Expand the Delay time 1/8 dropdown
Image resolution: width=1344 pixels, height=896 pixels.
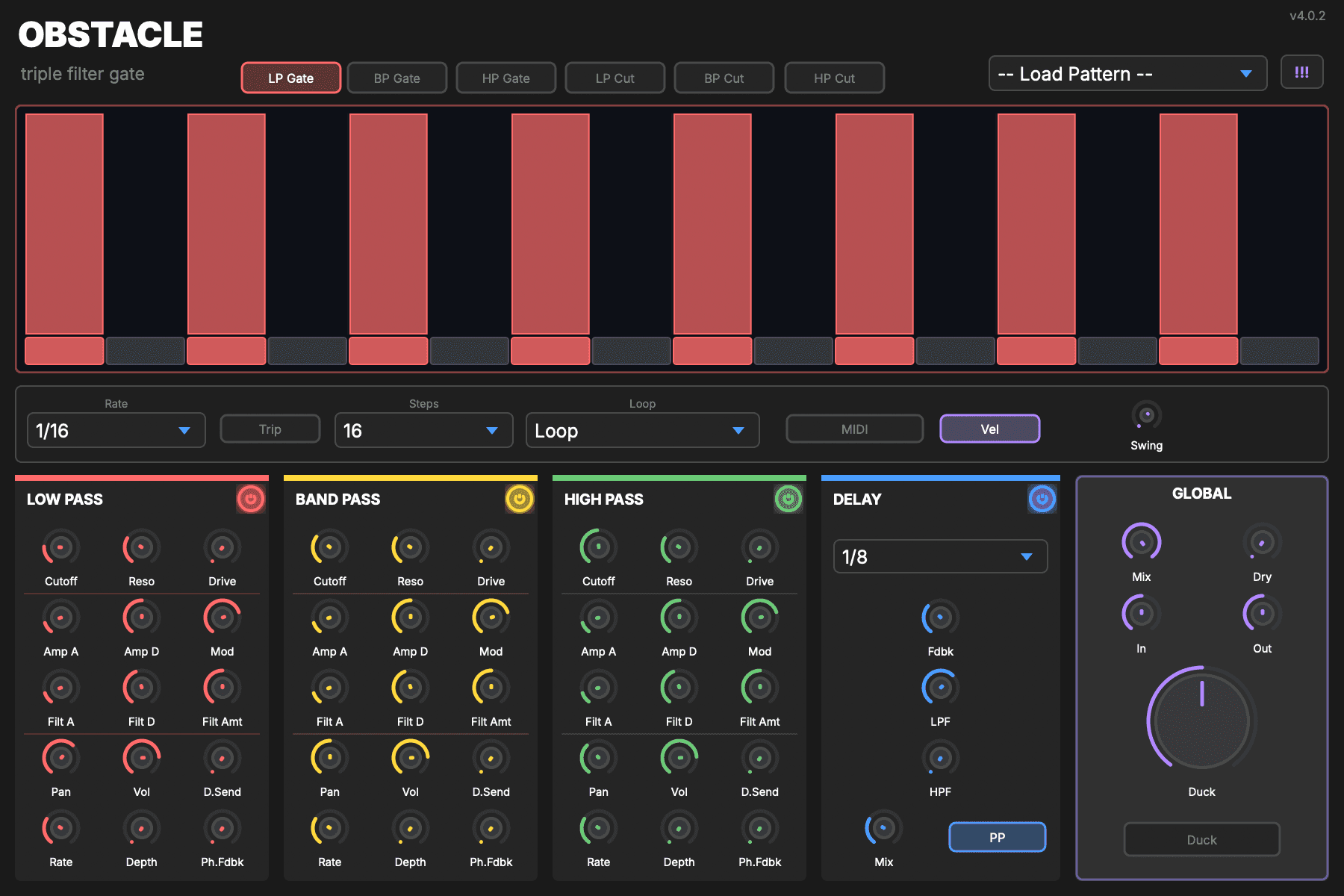click(940, 557)
